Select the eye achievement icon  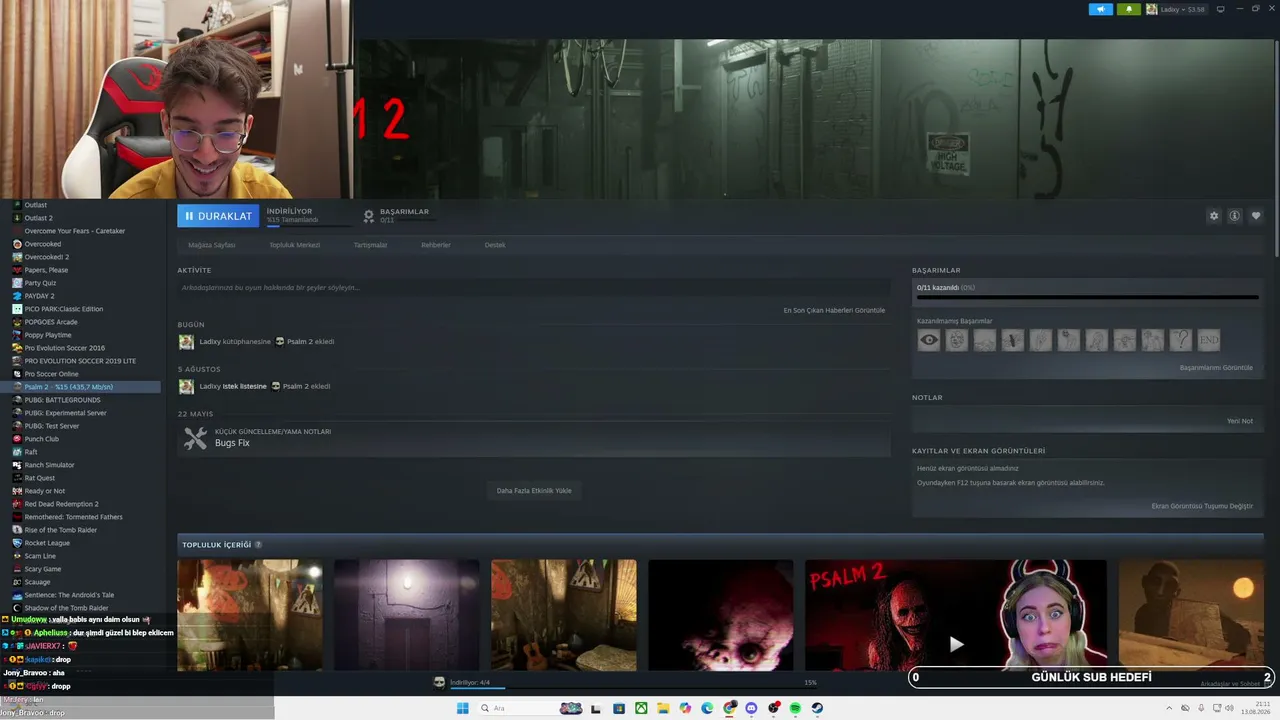click(929, 340)
